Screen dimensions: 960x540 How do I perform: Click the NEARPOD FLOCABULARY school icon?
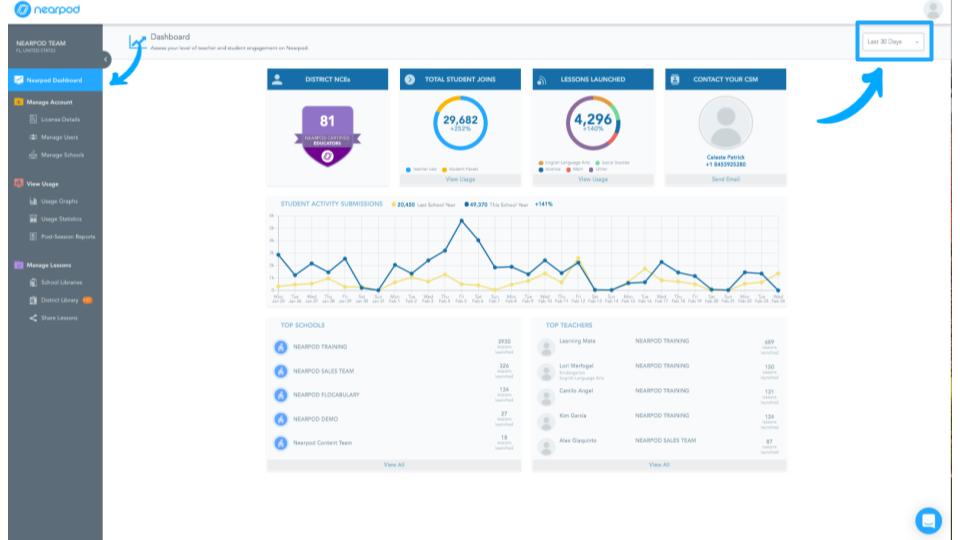coord(281,395)
